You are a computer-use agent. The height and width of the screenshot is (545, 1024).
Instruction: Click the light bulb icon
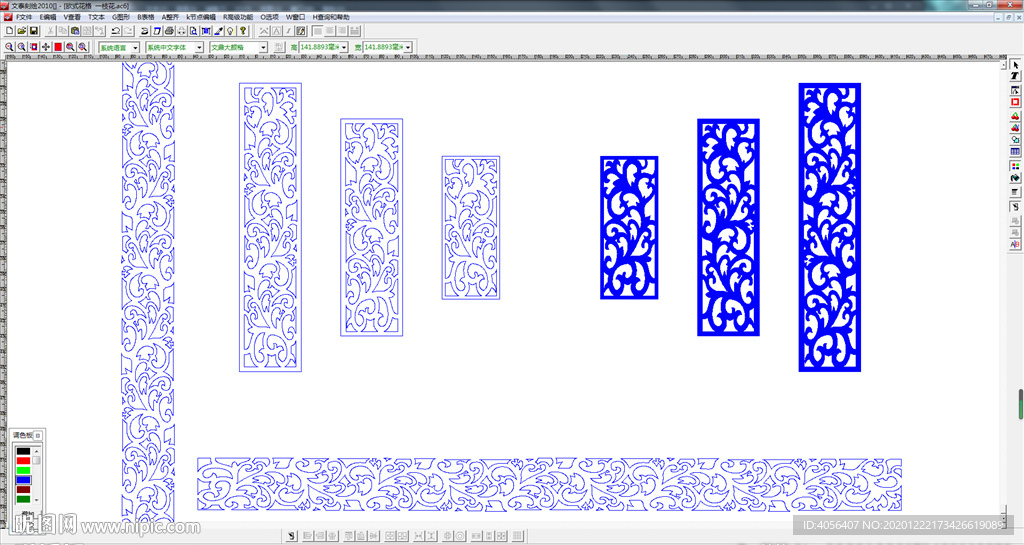231,31
